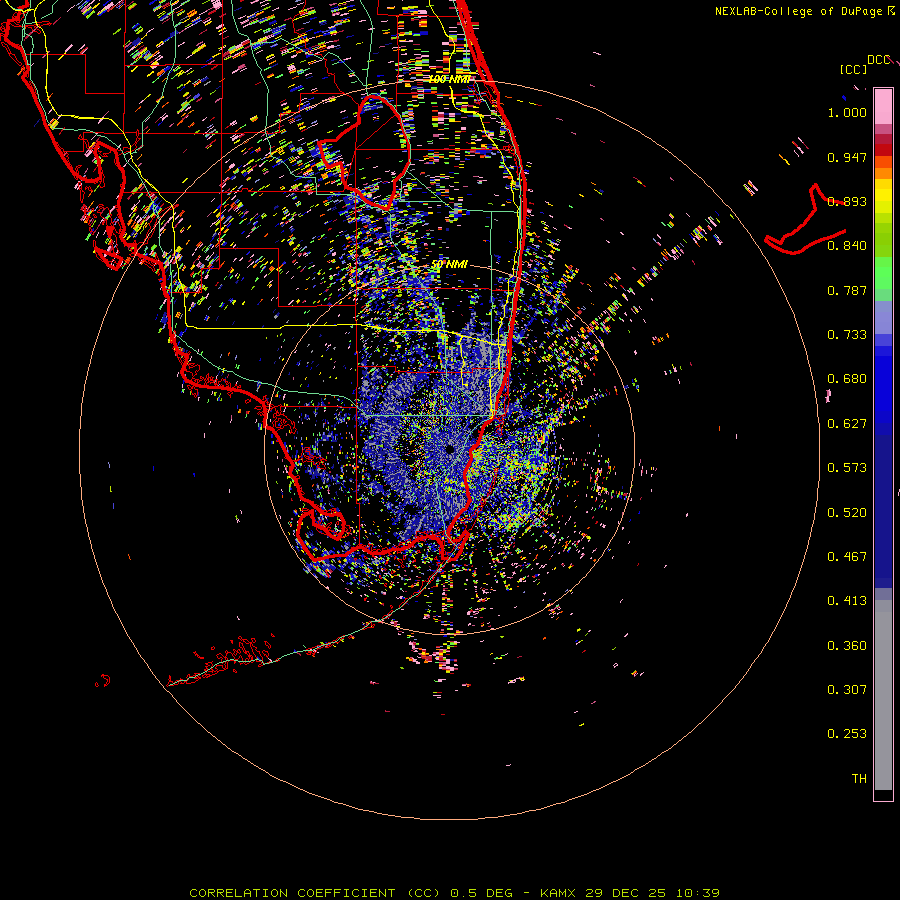
Task: Pick the gray segment of the color bar
Action: tap(883, 695)
